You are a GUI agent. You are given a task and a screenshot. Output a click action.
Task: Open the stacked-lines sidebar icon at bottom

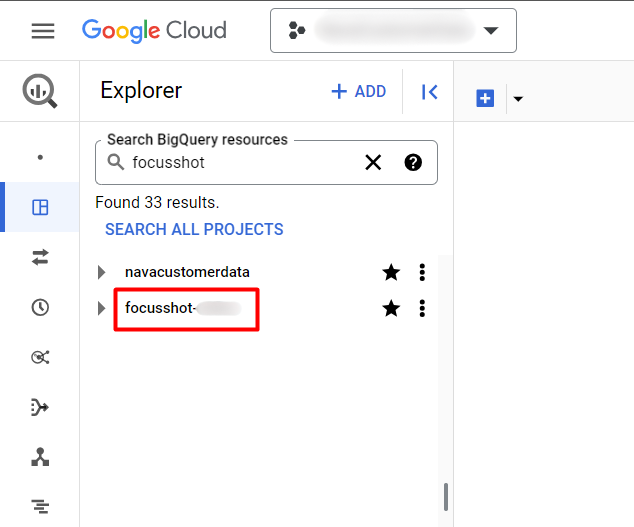40,507
